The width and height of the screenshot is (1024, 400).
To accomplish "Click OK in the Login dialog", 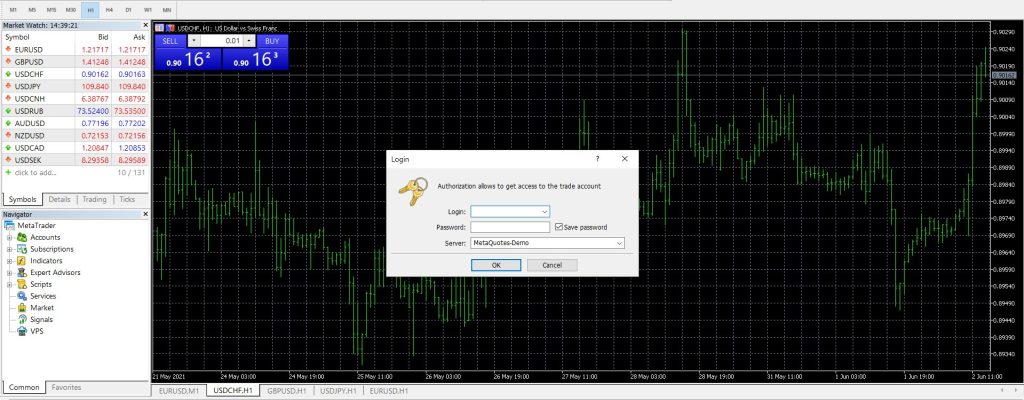I will (496, 265).
